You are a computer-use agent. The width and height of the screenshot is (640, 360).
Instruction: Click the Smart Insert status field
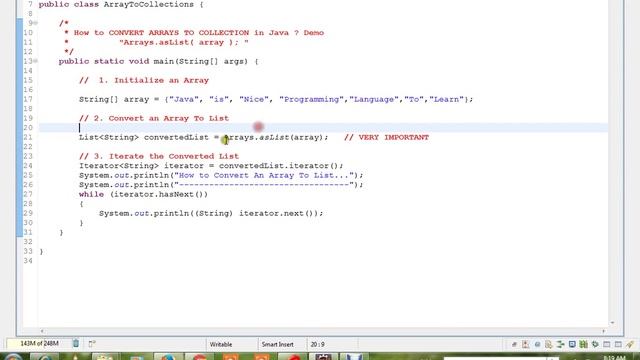(278, 344)
